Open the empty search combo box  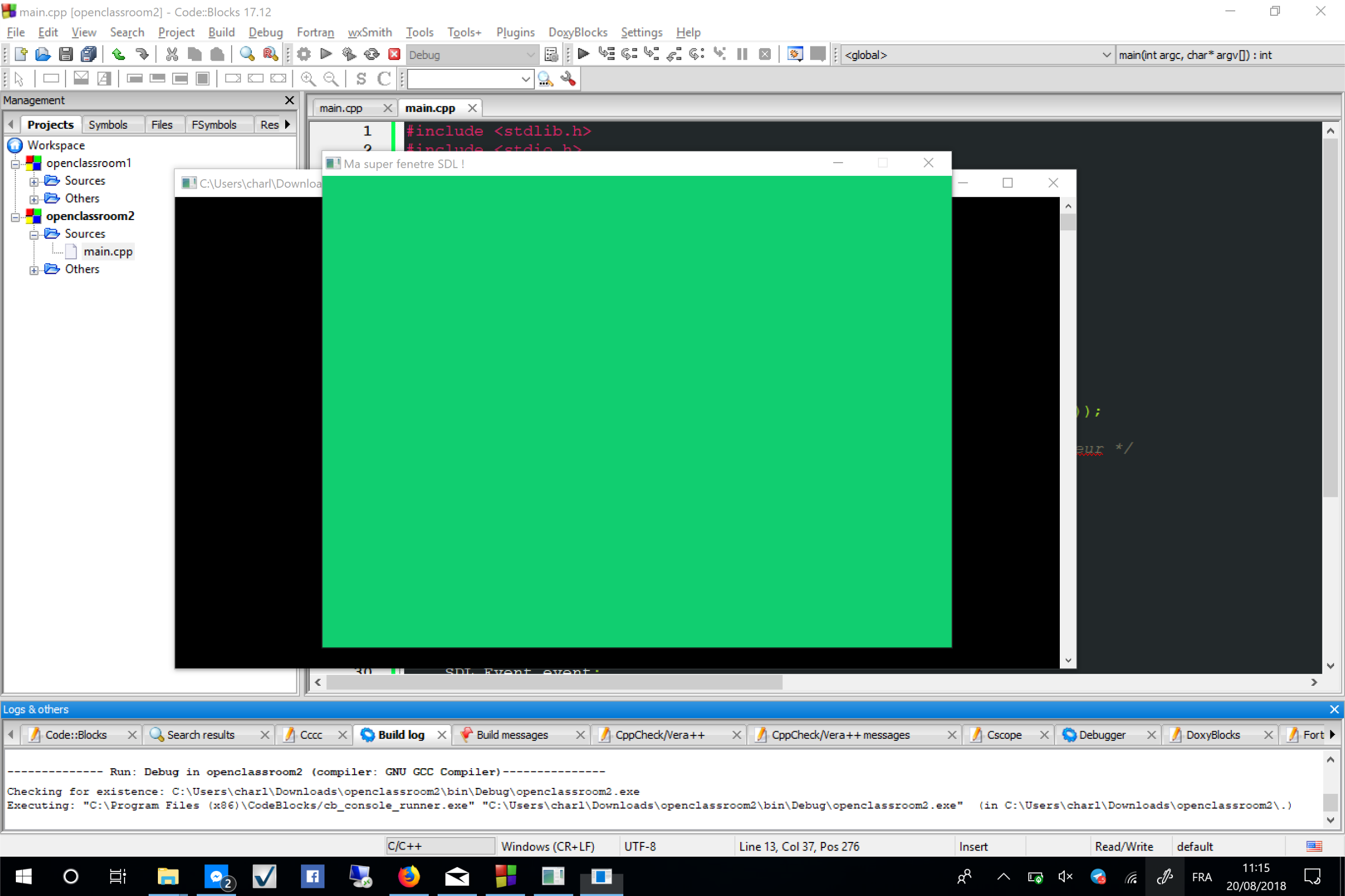(470, 79)
